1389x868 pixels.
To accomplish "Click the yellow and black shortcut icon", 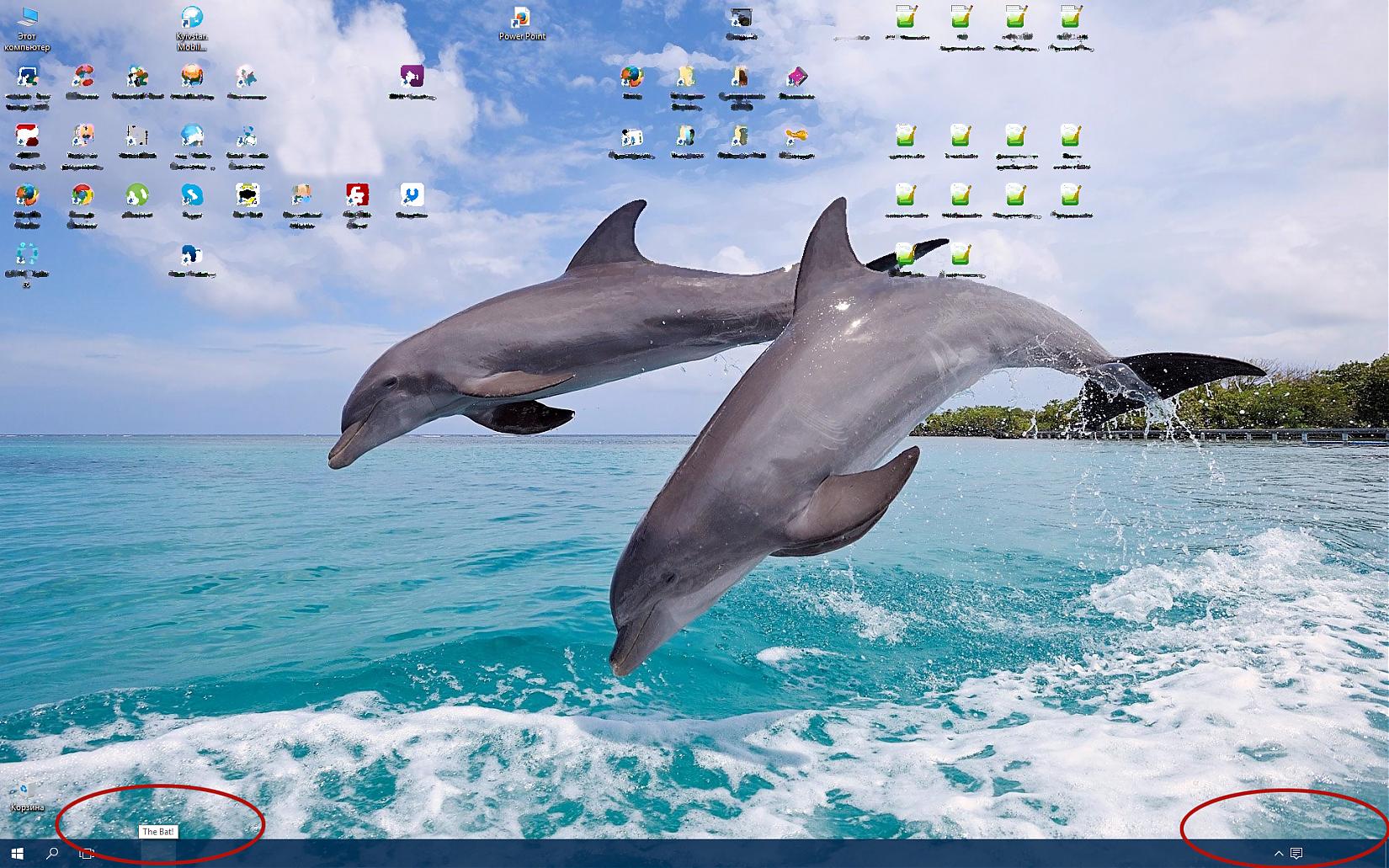I will tap(247, 196).
